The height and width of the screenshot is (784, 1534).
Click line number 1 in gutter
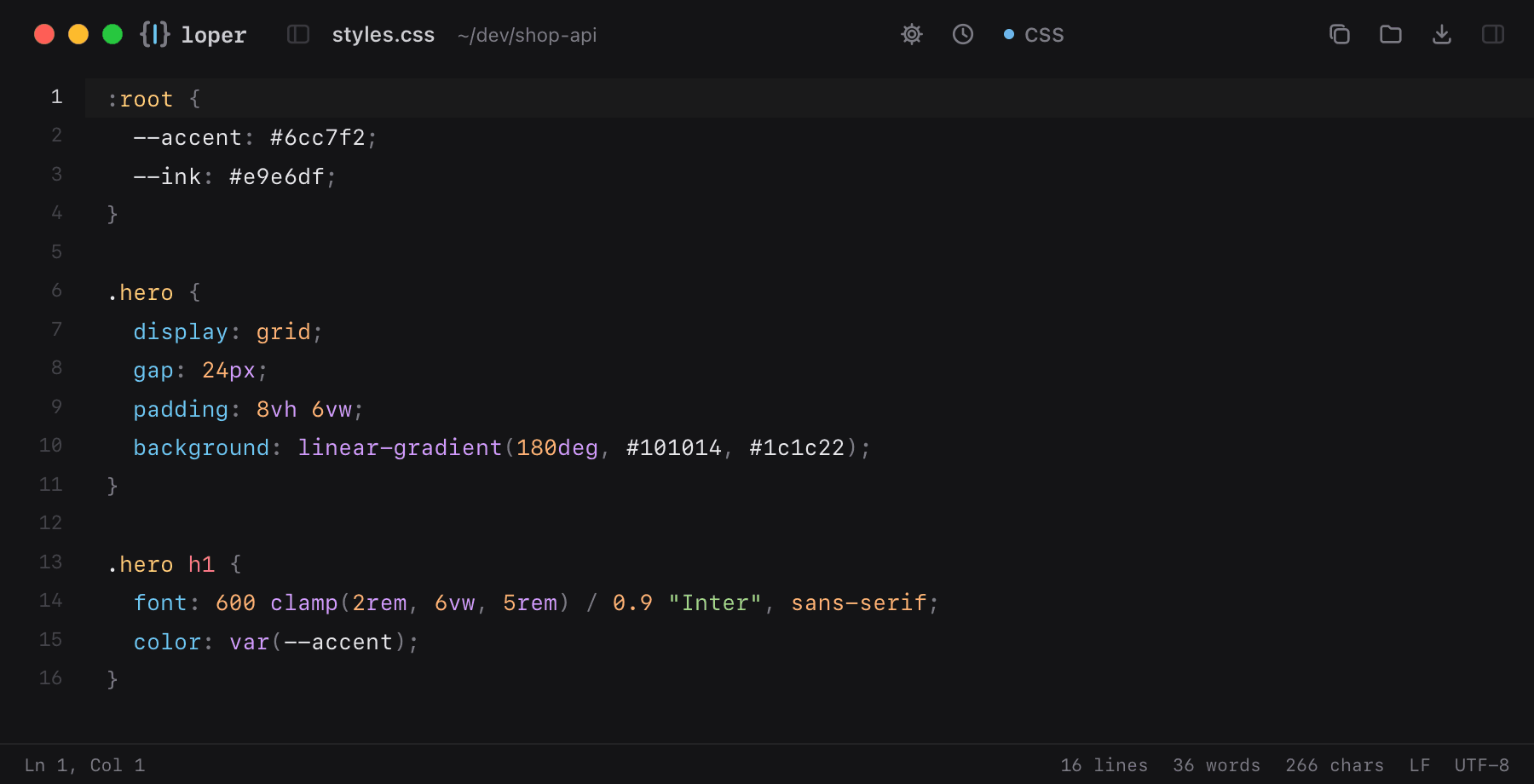coord(56,97)
